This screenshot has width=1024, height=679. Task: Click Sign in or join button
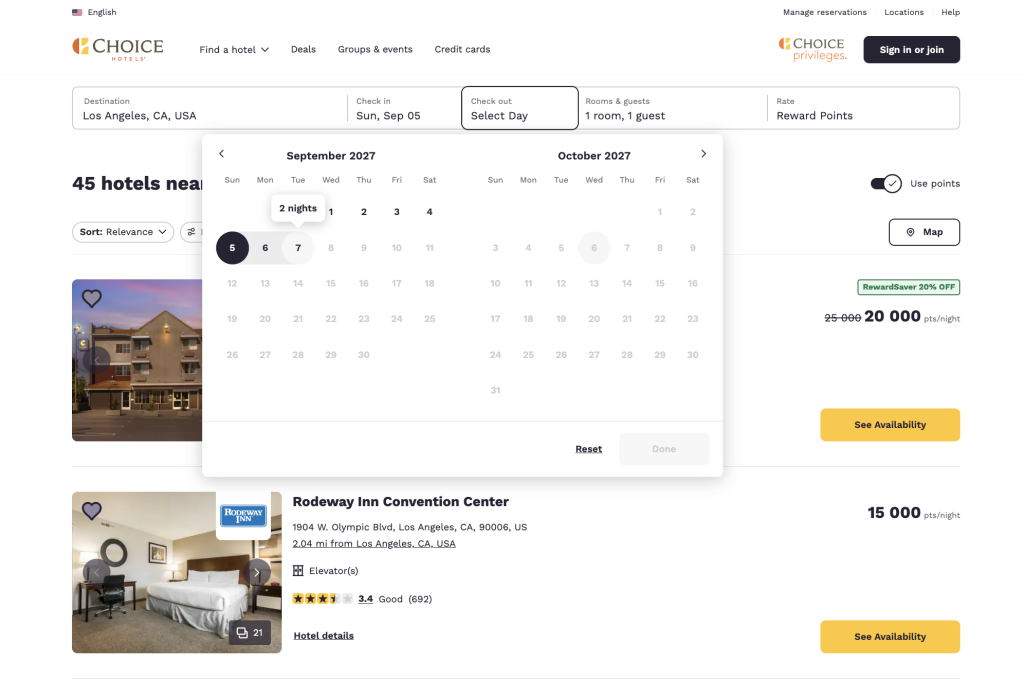(x=912, y=50)
